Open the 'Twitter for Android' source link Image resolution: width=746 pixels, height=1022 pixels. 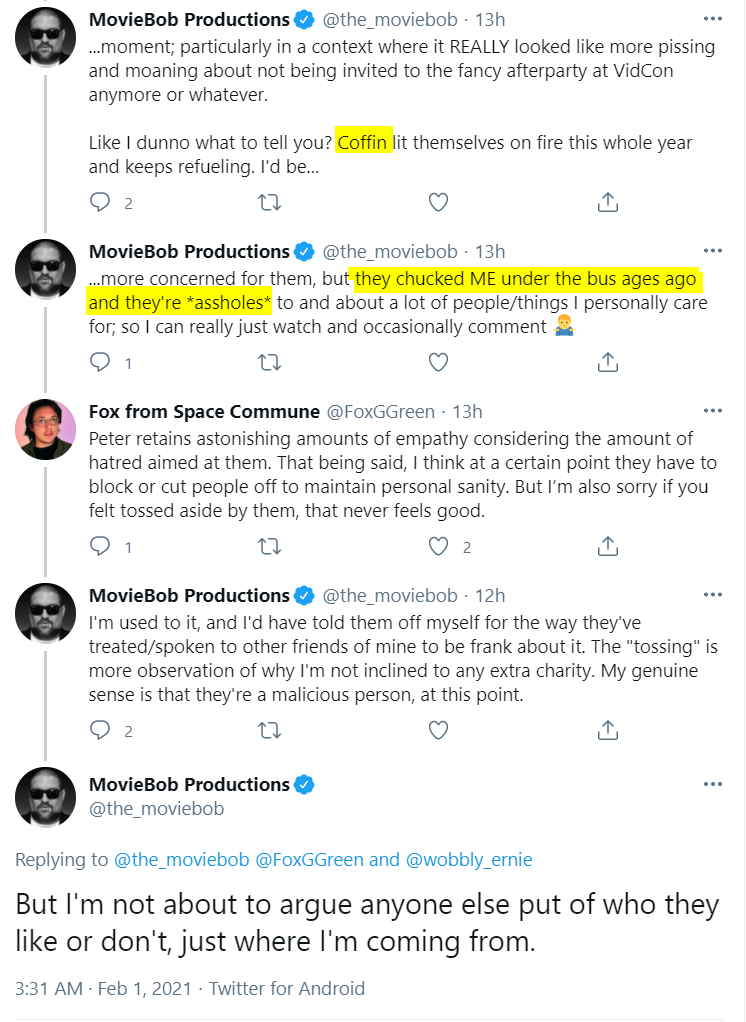287,988
